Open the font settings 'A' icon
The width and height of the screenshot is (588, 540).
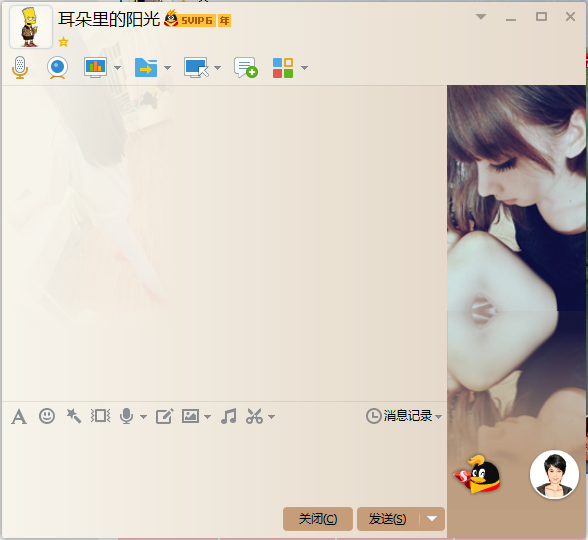click(19, 417)
